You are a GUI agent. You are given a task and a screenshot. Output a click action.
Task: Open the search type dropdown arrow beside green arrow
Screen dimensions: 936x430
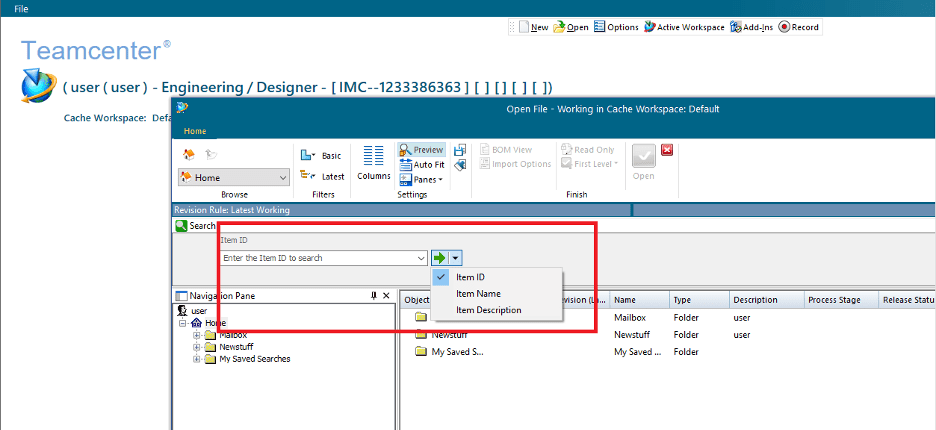click(x=455, y=258)
